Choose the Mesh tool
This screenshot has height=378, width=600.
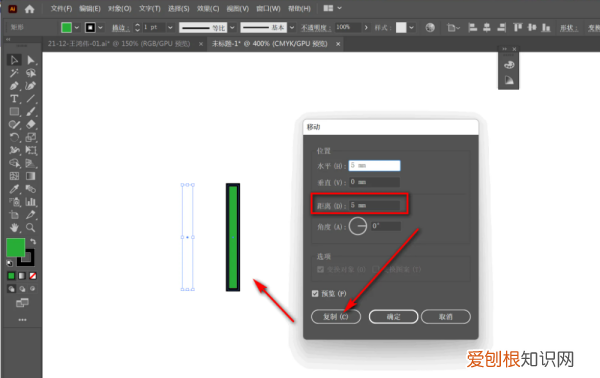pos(14,176)
